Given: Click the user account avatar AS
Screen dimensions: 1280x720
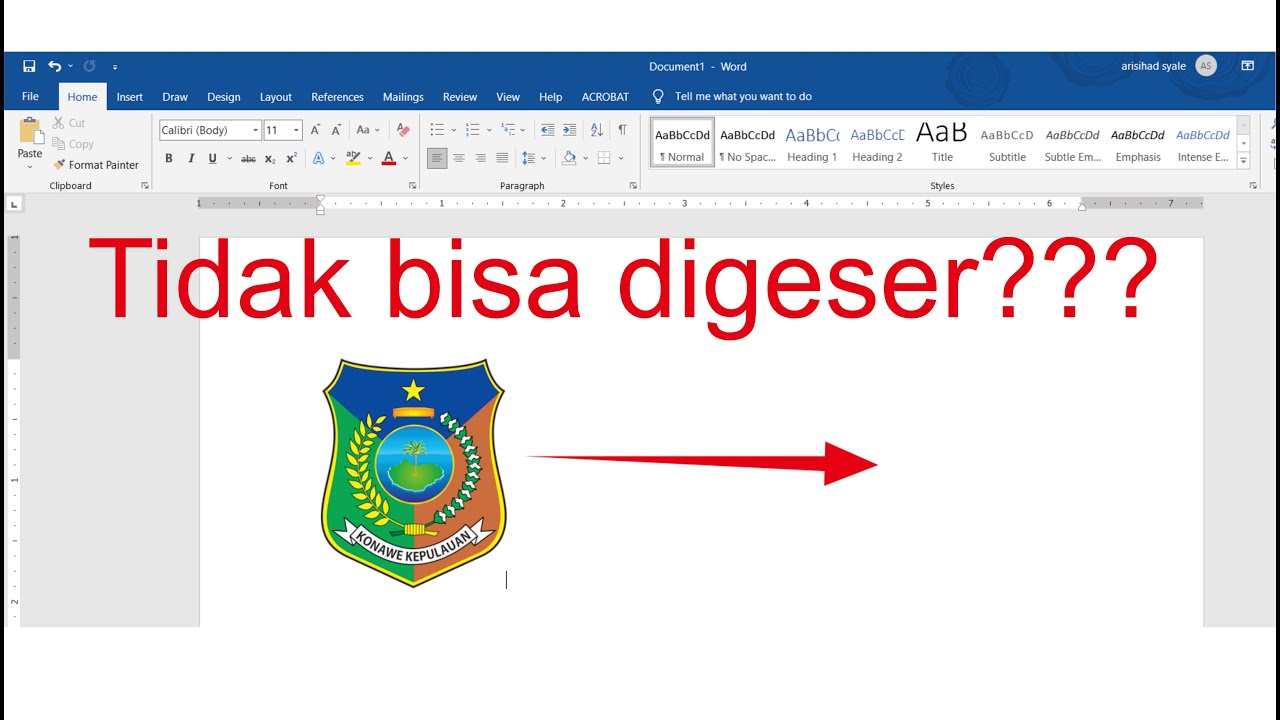Looking at the screenshot, I should pyautogui.click(x=1206, y=66).
